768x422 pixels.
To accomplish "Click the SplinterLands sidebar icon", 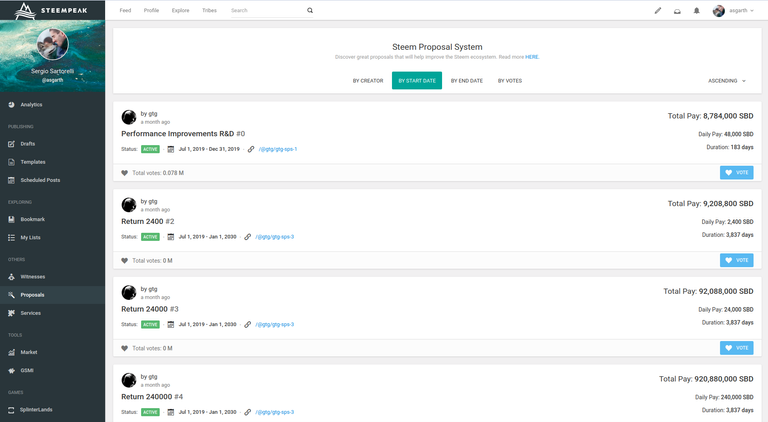I will coord(11,410).
